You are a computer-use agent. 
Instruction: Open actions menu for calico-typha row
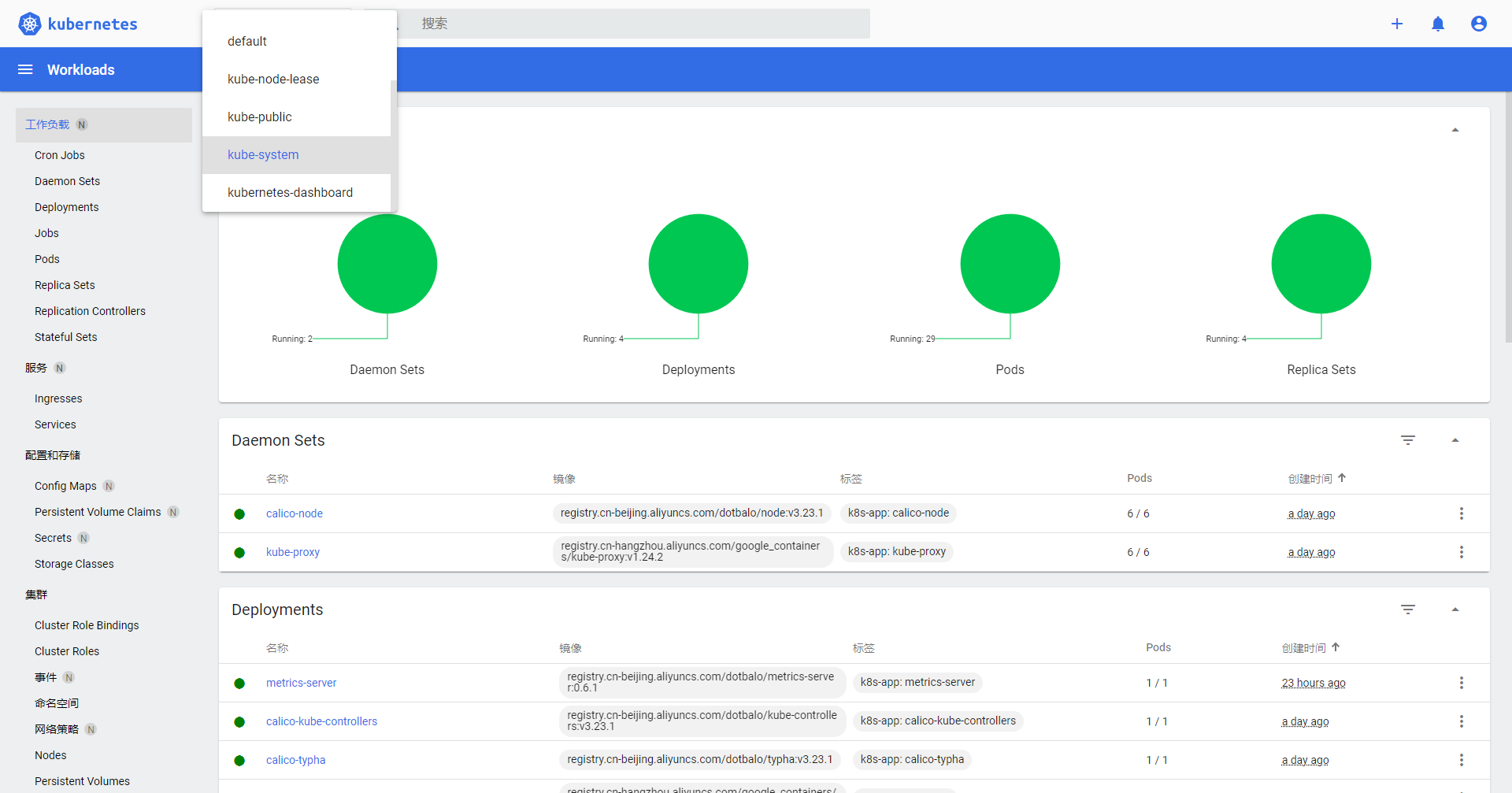(x=1462, y=760)
